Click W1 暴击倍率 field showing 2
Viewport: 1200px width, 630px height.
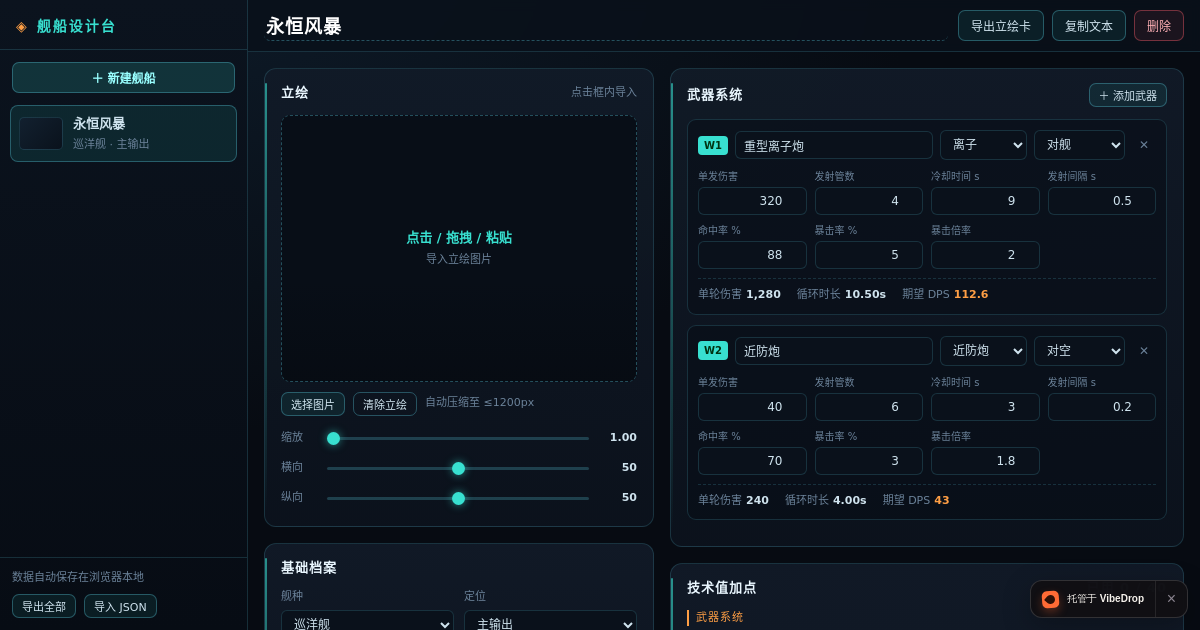[x=985, y=255]
